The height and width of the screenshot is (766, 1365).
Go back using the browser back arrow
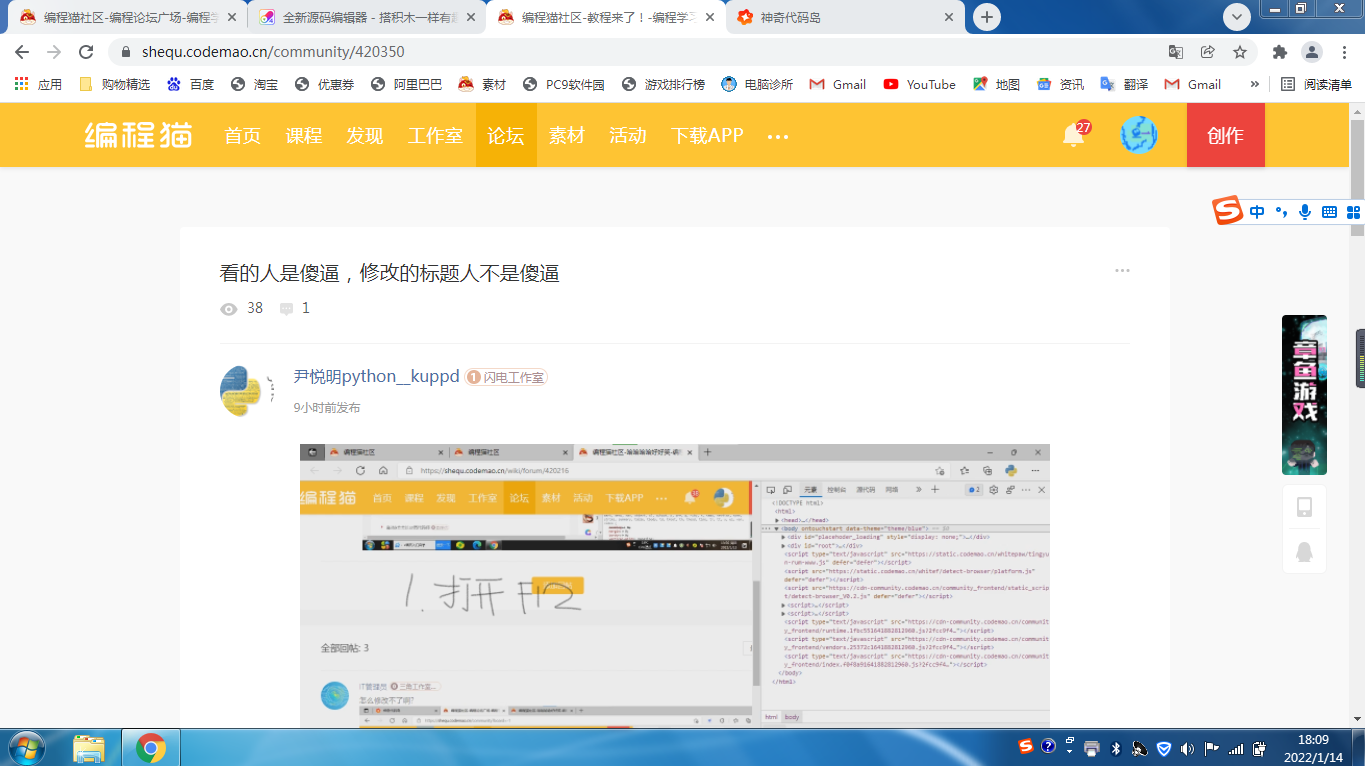click(x=22, y=52)
